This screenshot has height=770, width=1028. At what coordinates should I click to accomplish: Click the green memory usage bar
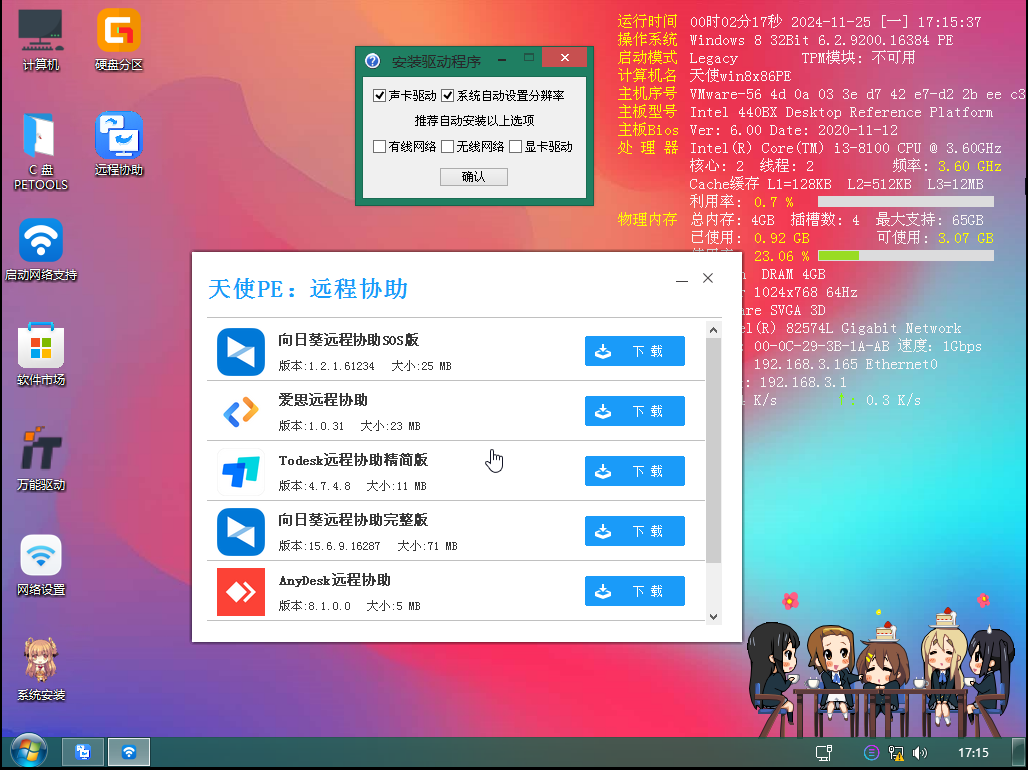click(x=906, y=256)
